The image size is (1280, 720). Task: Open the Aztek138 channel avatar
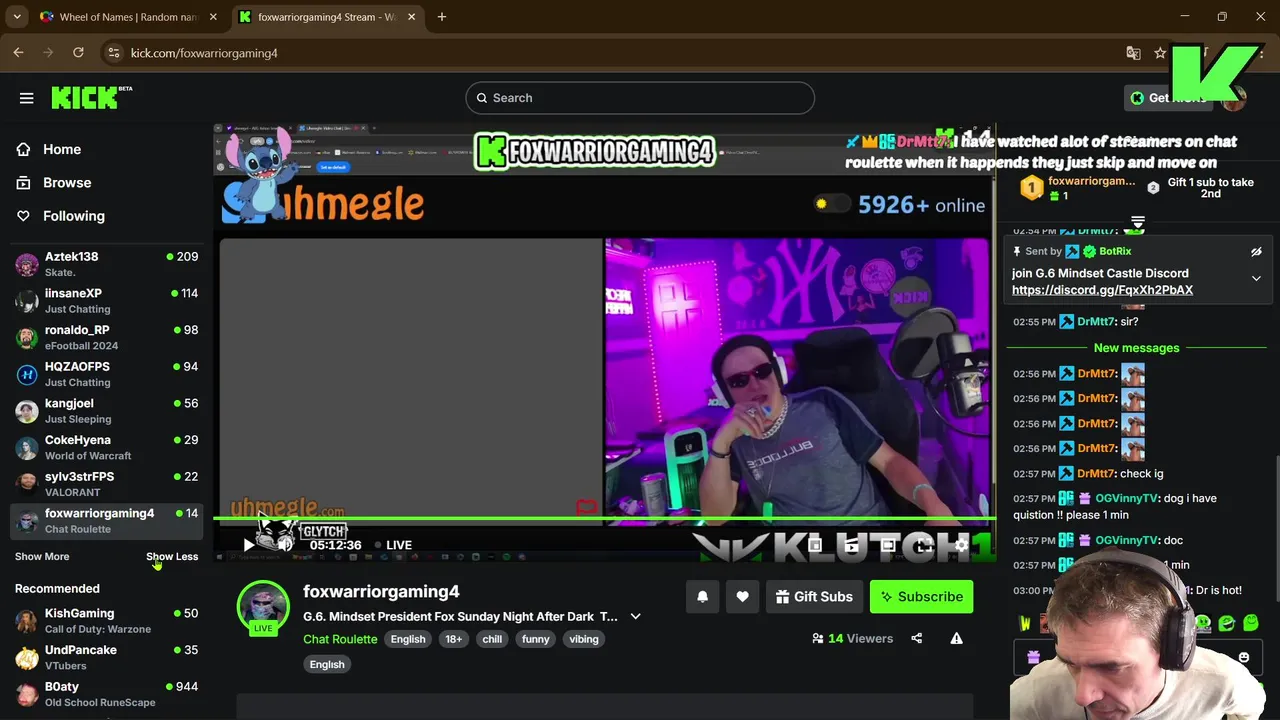pos(27,264)
